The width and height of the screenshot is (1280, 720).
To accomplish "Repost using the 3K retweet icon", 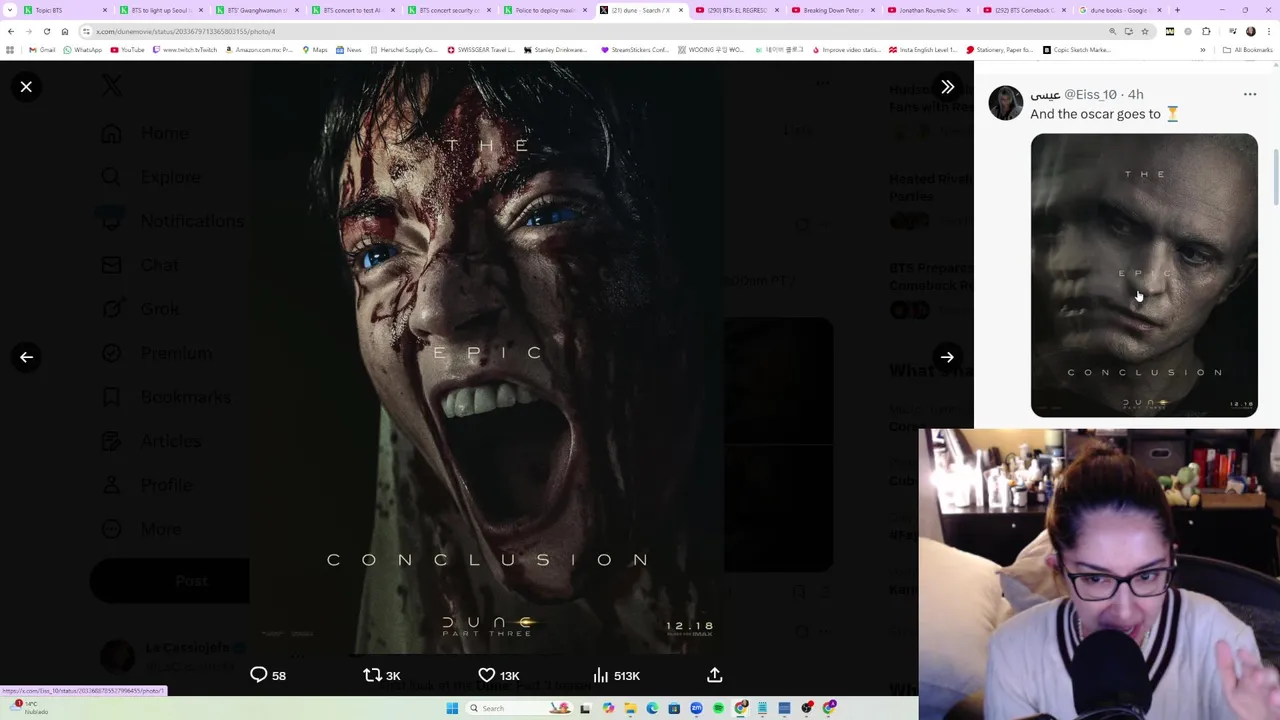I will (x=381, y=675).
